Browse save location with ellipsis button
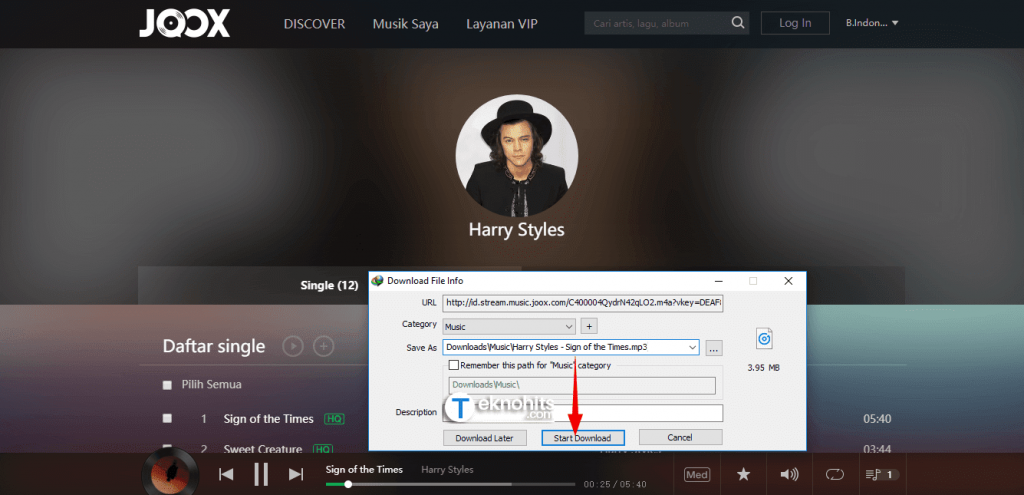This screenshot has height=495, width=1024. (714, 347)
